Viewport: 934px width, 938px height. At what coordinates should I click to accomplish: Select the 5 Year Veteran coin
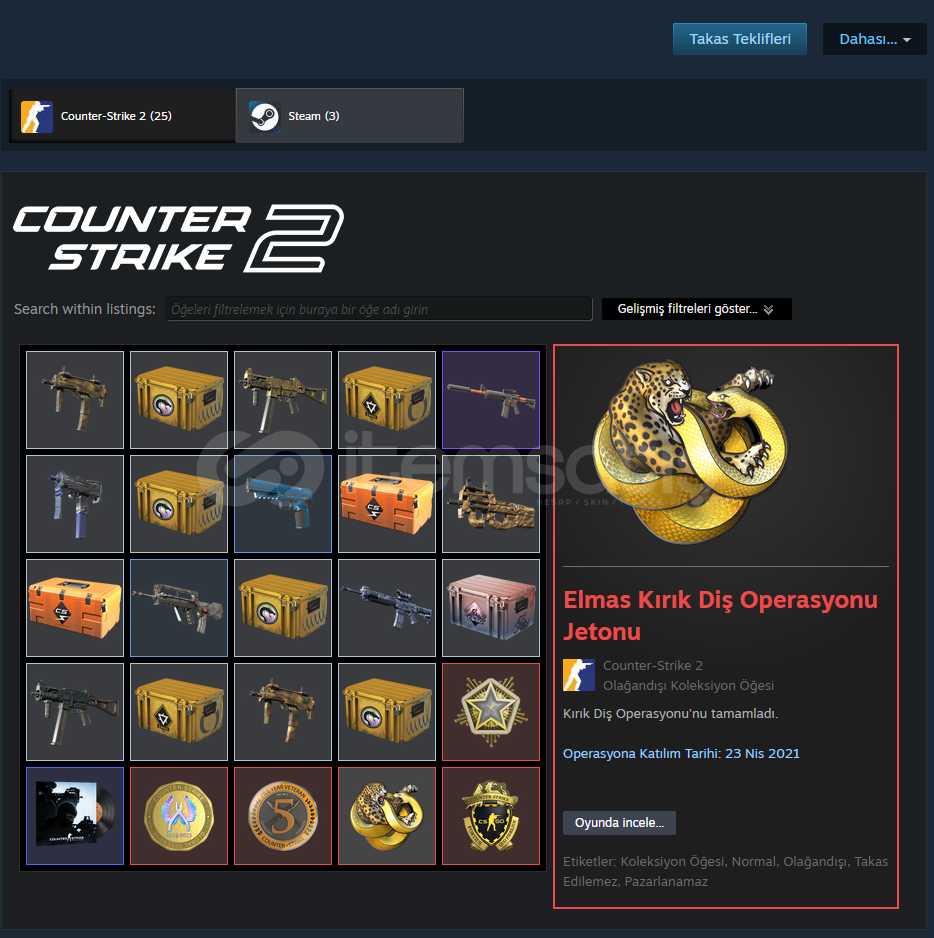283,816
